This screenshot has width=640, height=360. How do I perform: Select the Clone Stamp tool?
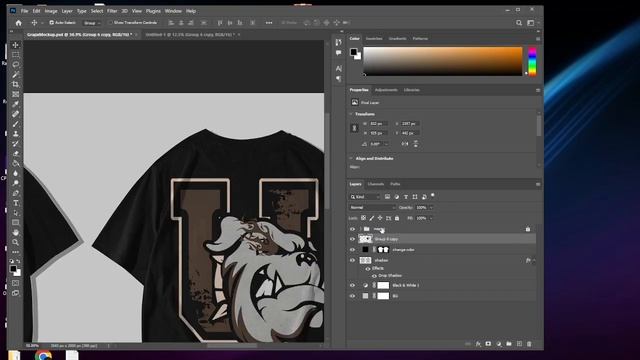(x=16, y=134)
